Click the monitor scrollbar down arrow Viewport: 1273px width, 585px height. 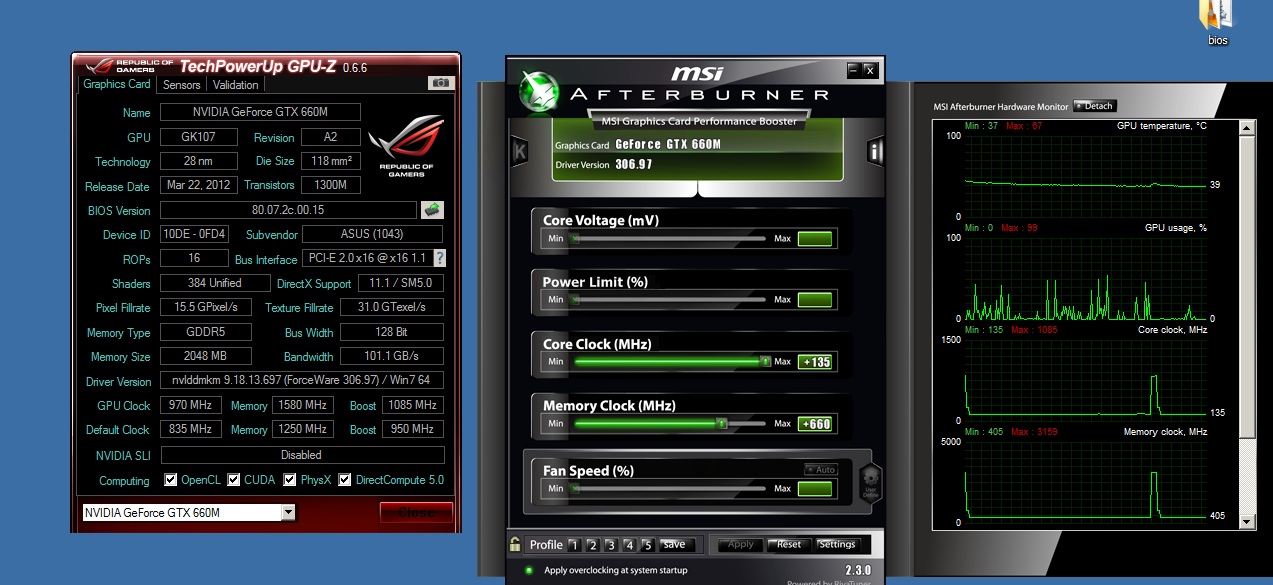point(1247,522)
